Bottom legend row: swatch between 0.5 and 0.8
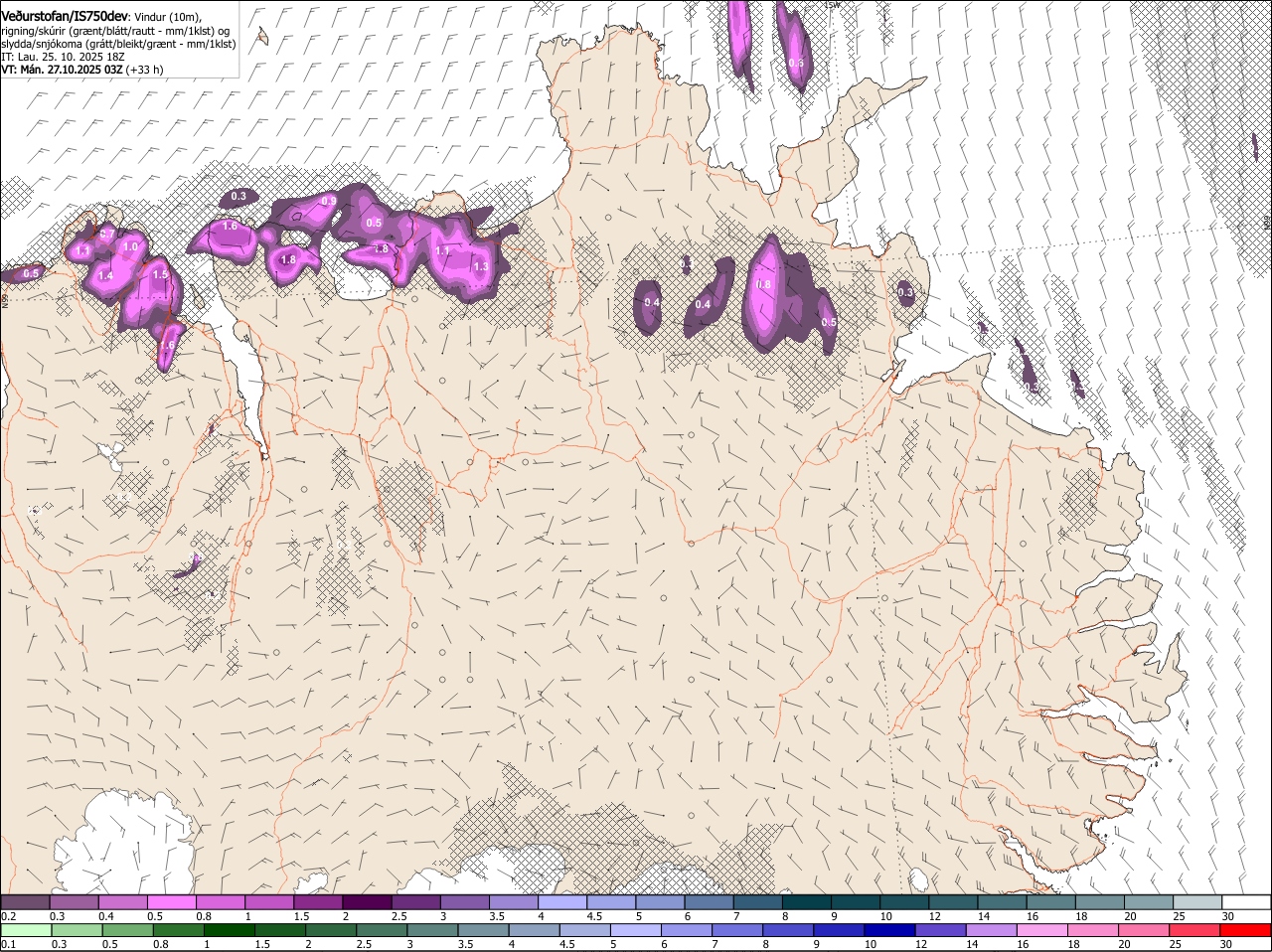 coord(127,930)
